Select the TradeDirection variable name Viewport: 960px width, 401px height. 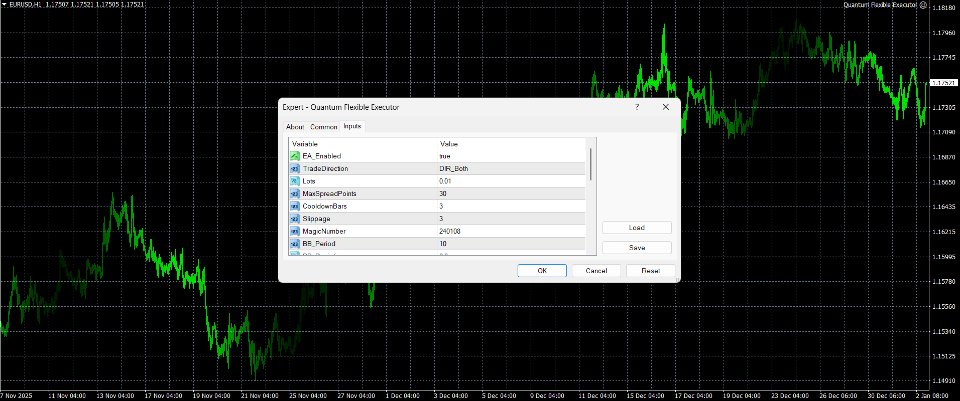(x=325, y=168)
